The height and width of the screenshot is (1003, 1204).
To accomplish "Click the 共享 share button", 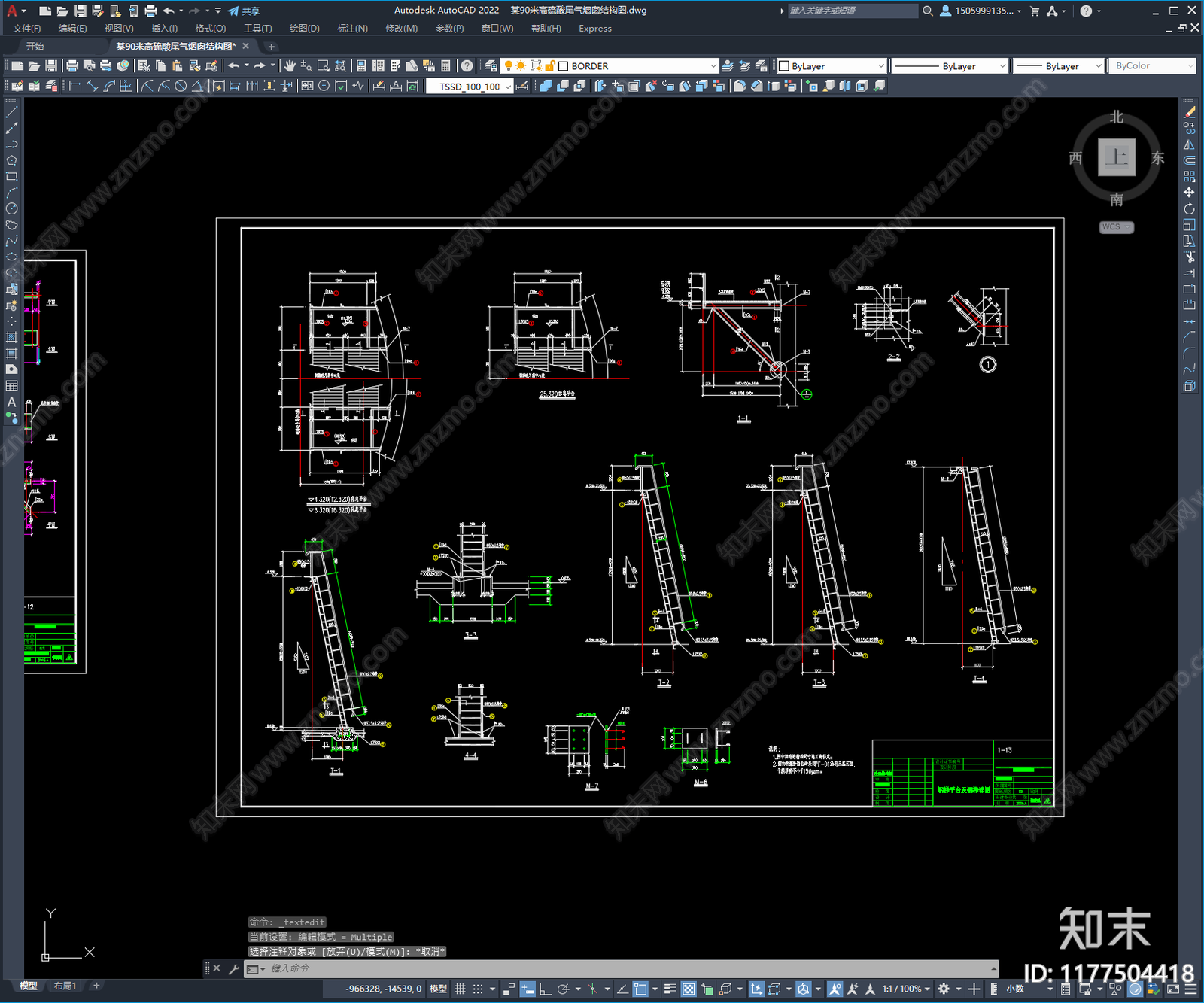I will 245,11.
